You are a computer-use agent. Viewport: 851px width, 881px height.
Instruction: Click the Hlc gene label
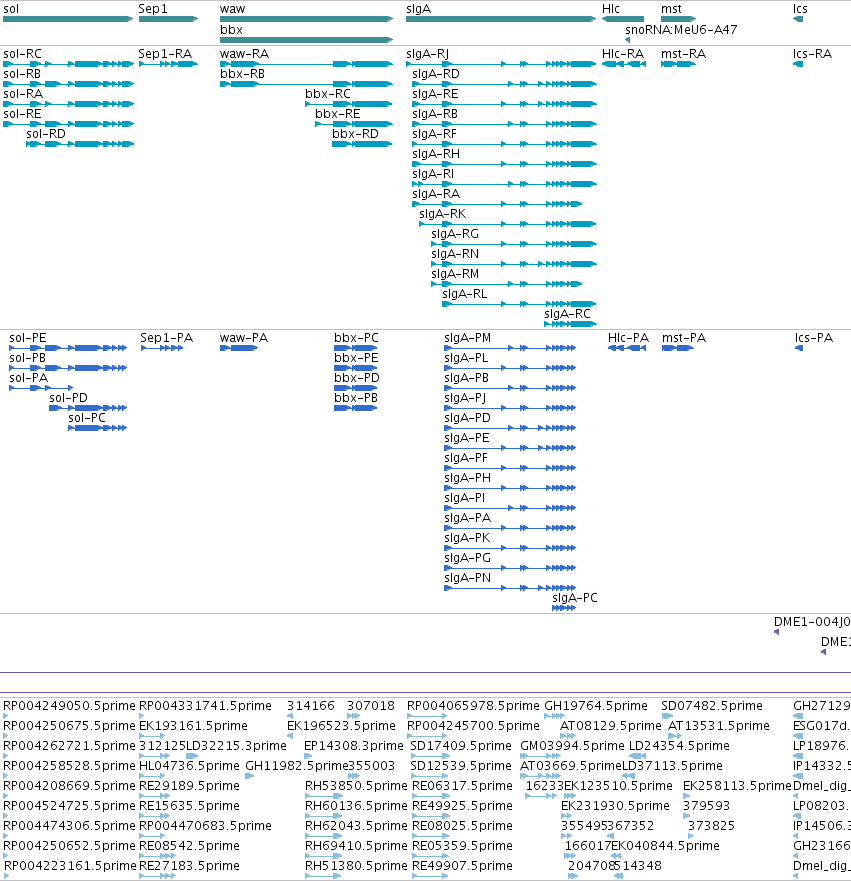click(611, 9)
